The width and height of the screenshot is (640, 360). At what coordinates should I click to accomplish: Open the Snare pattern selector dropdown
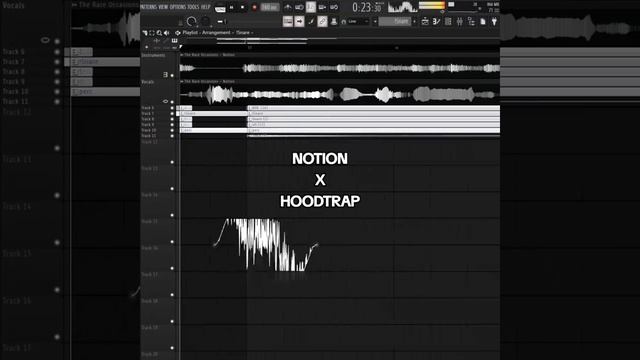point(394,22)
